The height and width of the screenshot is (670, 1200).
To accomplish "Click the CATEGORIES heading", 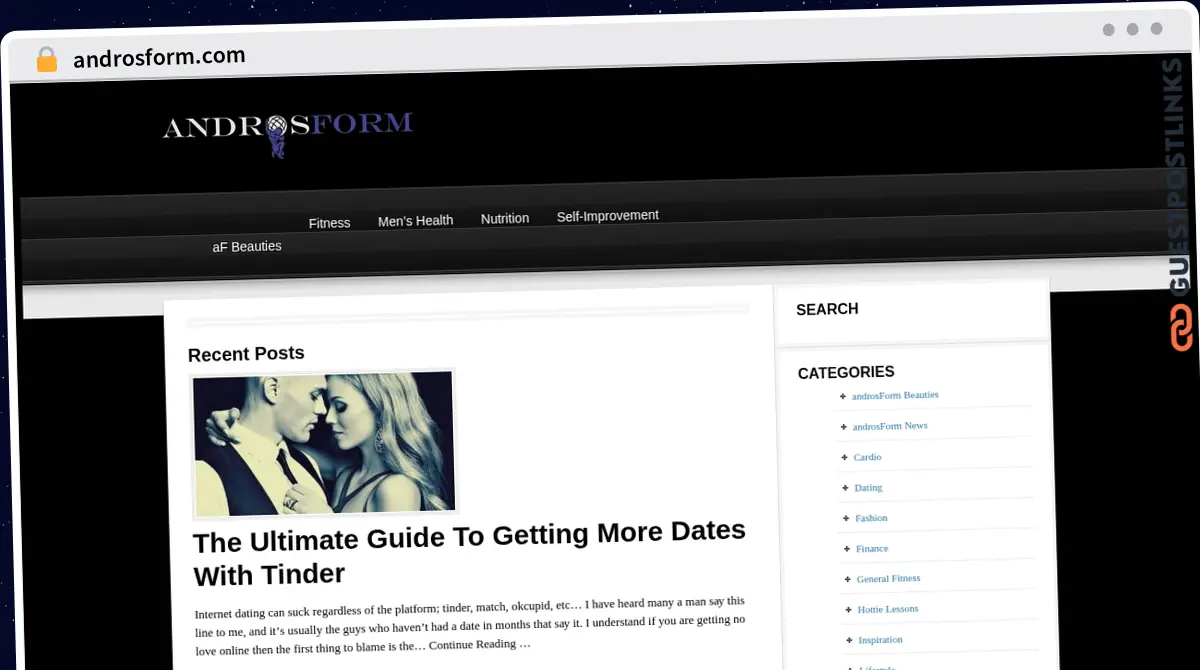I will point(846,372).
